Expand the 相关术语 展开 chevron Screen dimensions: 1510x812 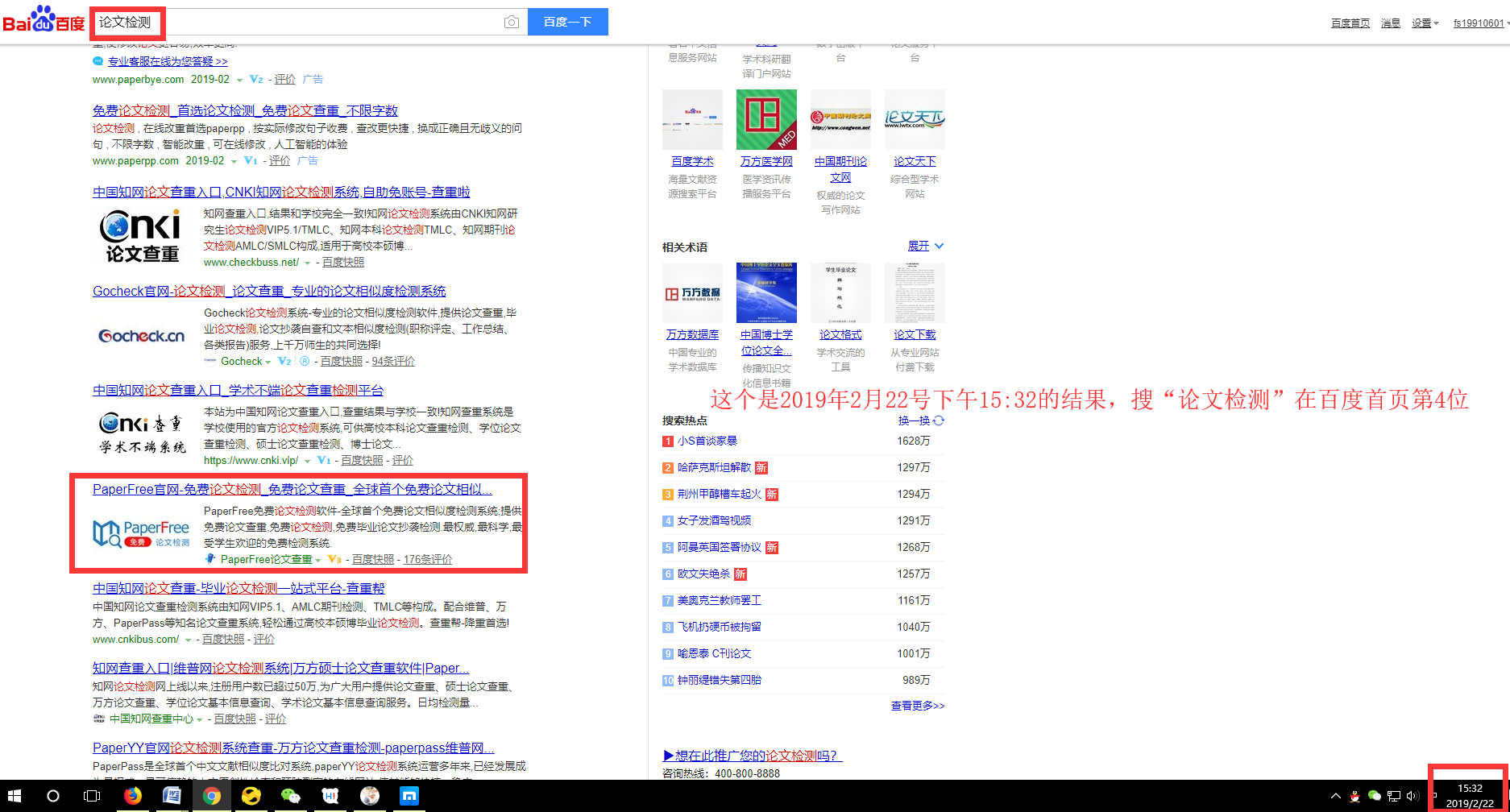coord(939,246)
